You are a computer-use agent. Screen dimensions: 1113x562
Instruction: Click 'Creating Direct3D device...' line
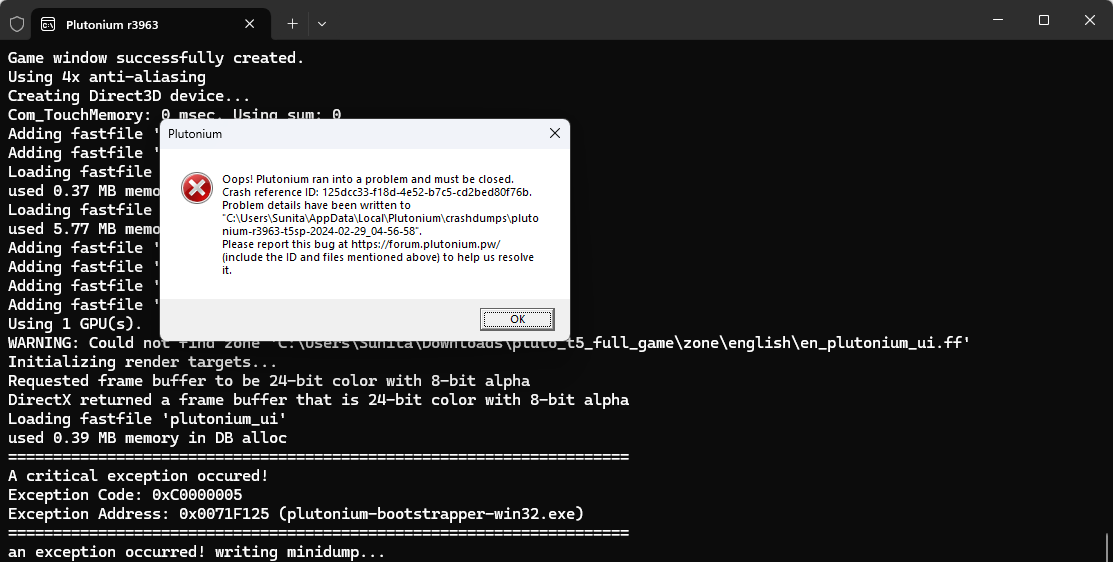point(129,96)
